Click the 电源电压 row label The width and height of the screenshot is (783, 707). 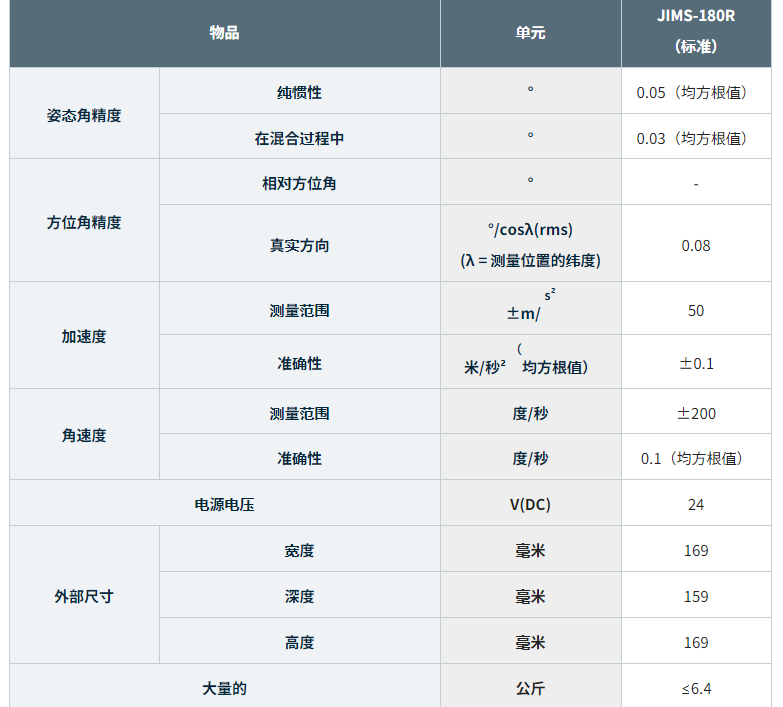pyautogui.click(x=225, y=503)
